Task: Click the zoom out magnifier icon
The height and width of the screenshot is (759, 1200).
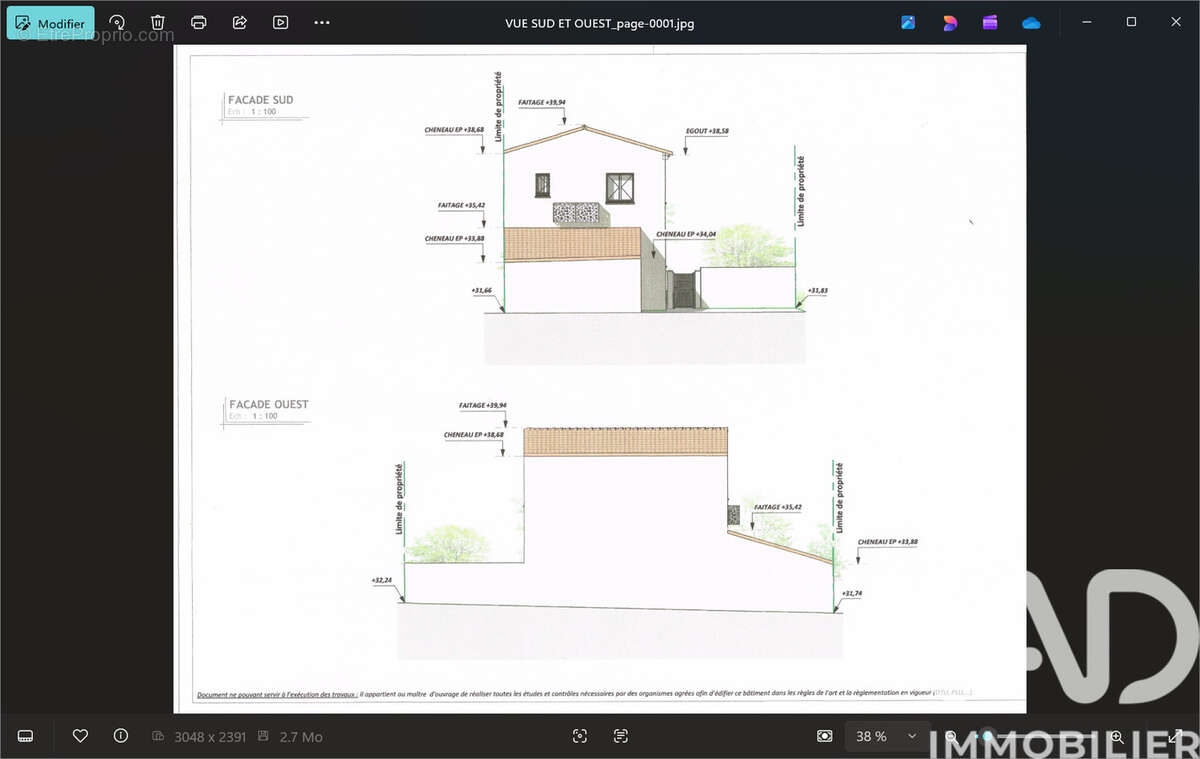Action: click(x=952, y=737)
